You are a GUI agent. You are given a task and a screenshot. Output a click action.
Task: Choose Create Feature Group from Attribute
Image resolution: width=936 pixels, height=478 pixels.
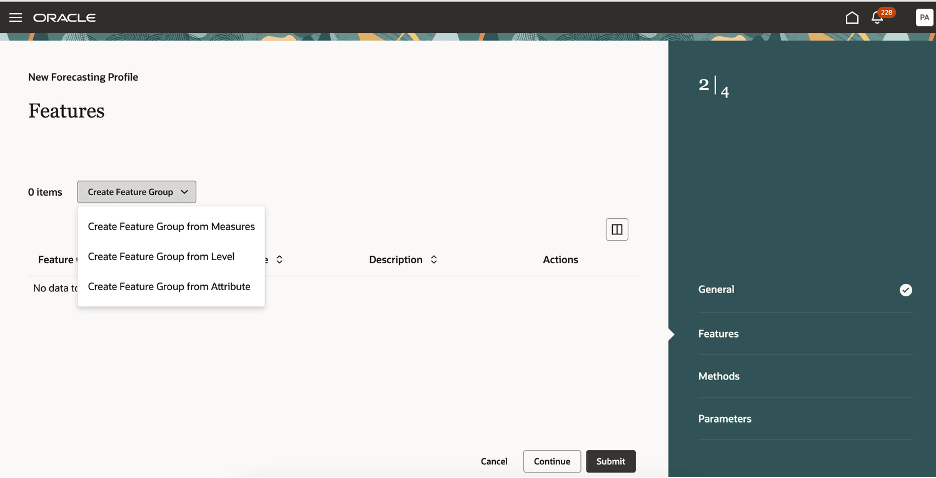point(171,286)
